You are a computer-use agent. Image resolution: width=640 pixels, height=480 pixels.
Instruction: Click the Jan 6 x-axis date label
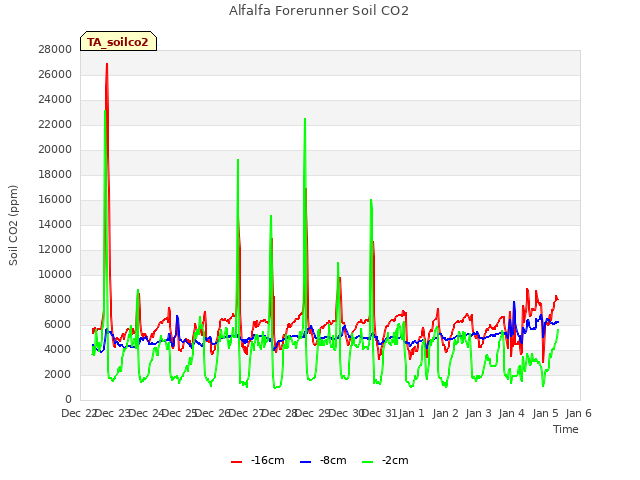[579, 413]
